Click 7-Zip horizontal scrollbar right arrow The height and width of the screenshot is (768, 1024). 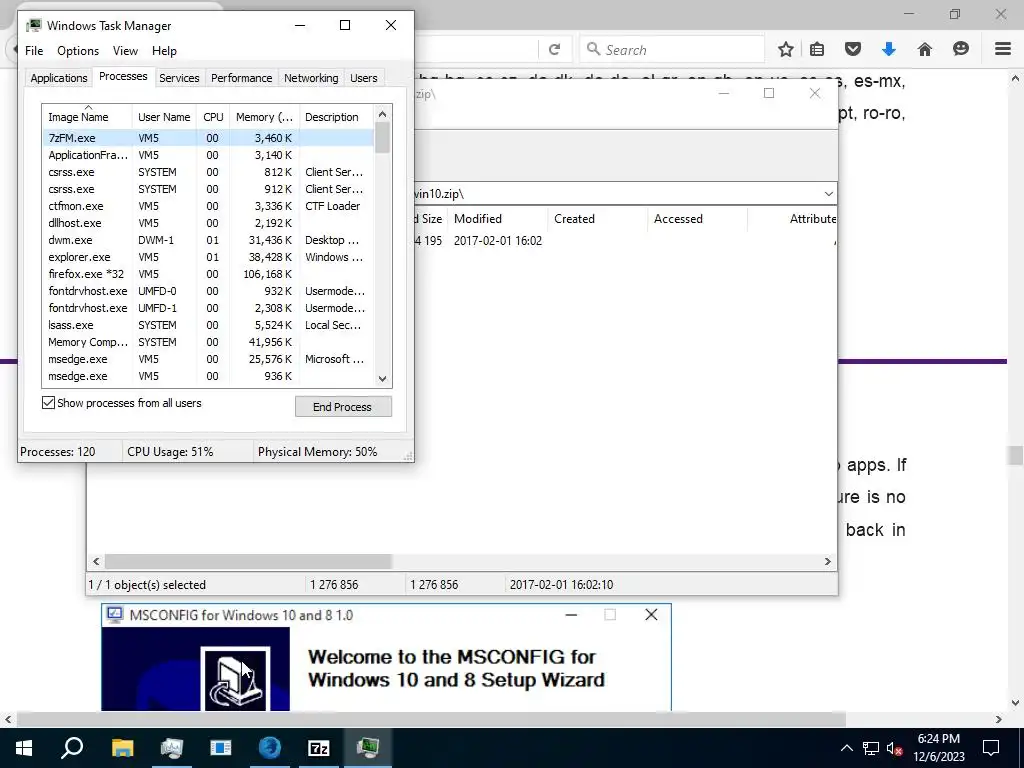[827, 562]
